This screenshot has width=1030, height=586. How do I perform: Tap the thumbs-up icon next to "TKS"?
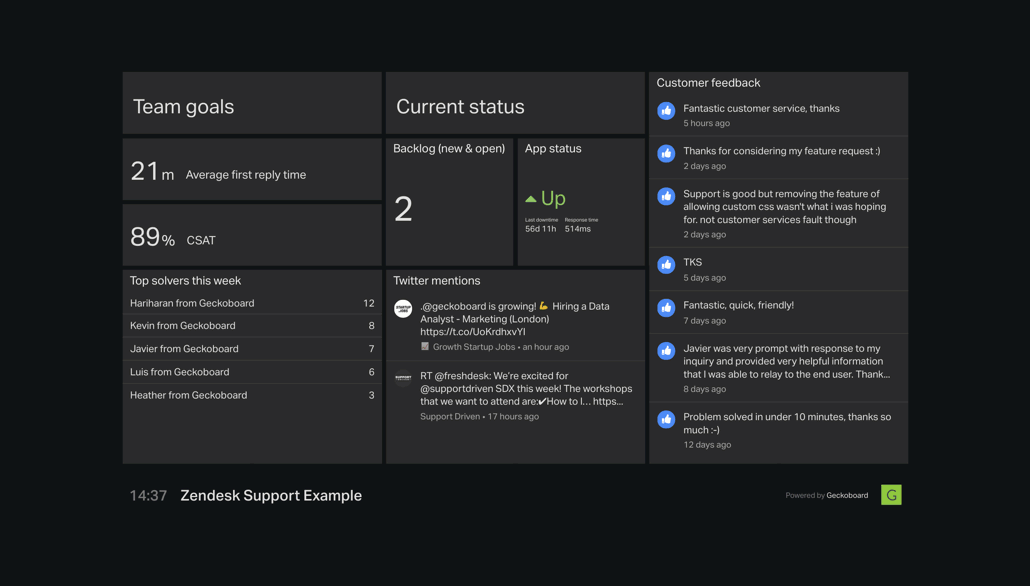666,265
